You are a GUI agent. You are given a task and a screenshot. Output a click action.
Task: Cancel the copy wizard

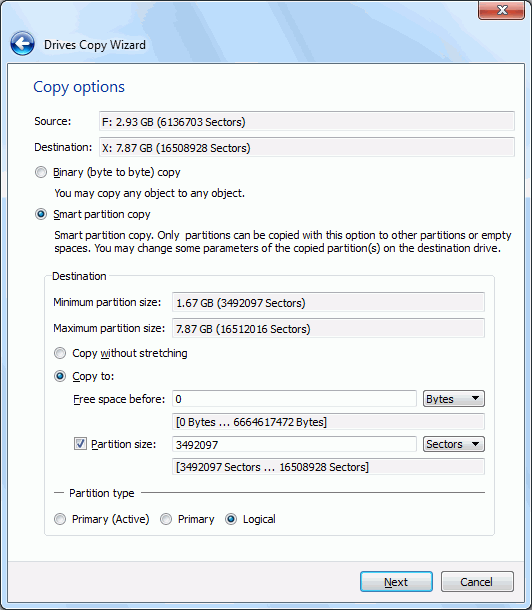pyautogui.click(x=477, y=582)
